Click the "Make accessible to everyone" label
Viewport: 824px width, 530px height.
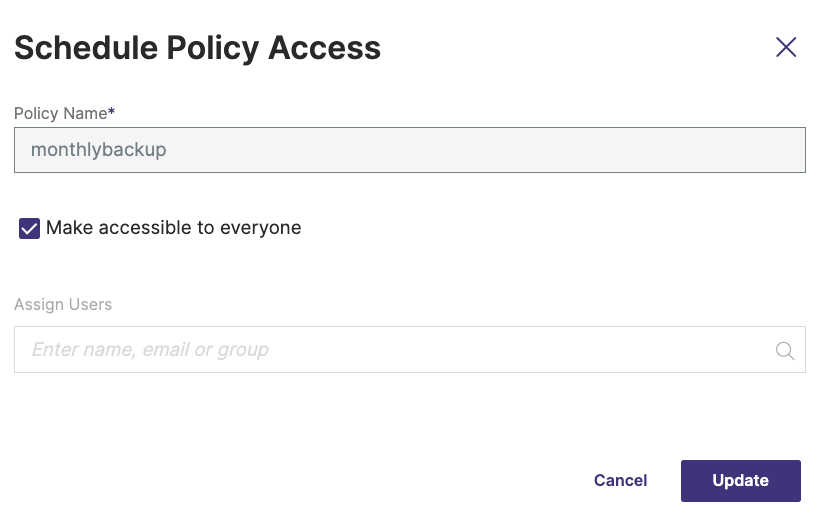click(x=173, y=228)
